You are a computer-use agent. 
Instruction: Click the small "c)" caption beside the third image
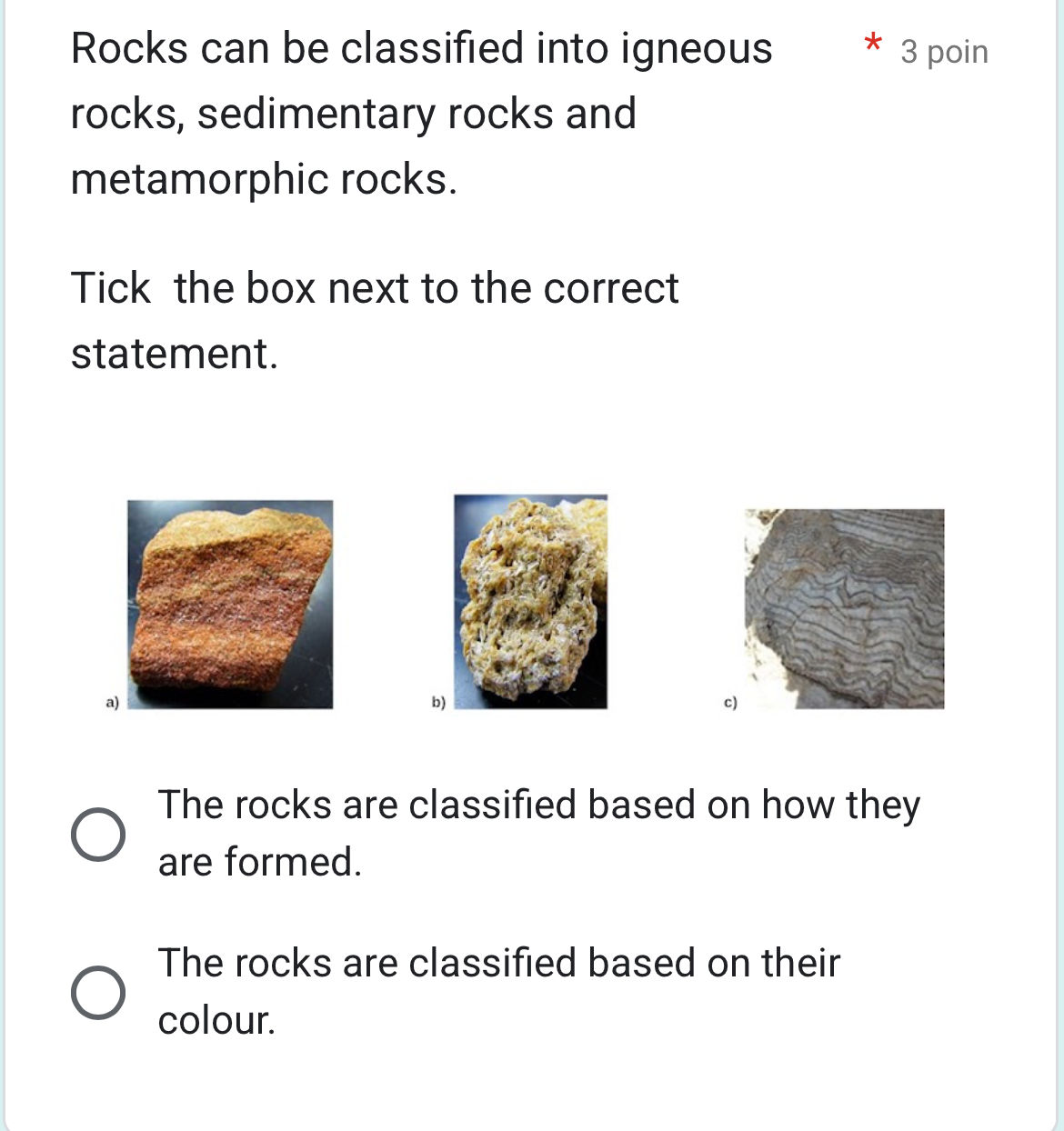click(730, 702)
